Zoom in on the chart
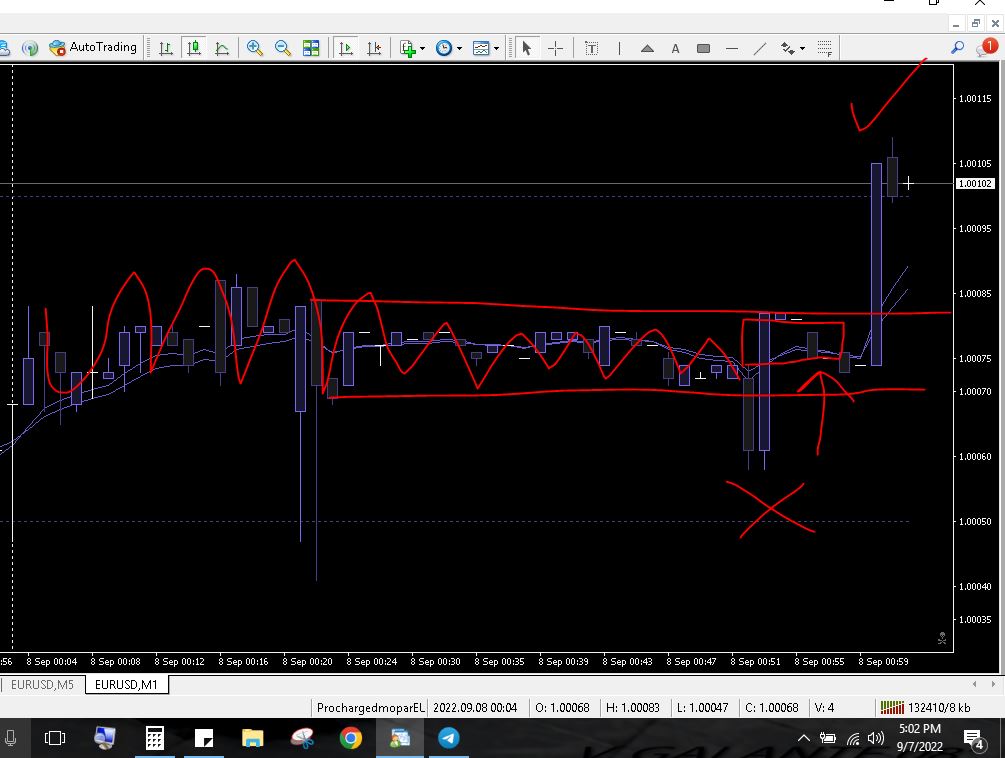 click(x=255, y=47)
